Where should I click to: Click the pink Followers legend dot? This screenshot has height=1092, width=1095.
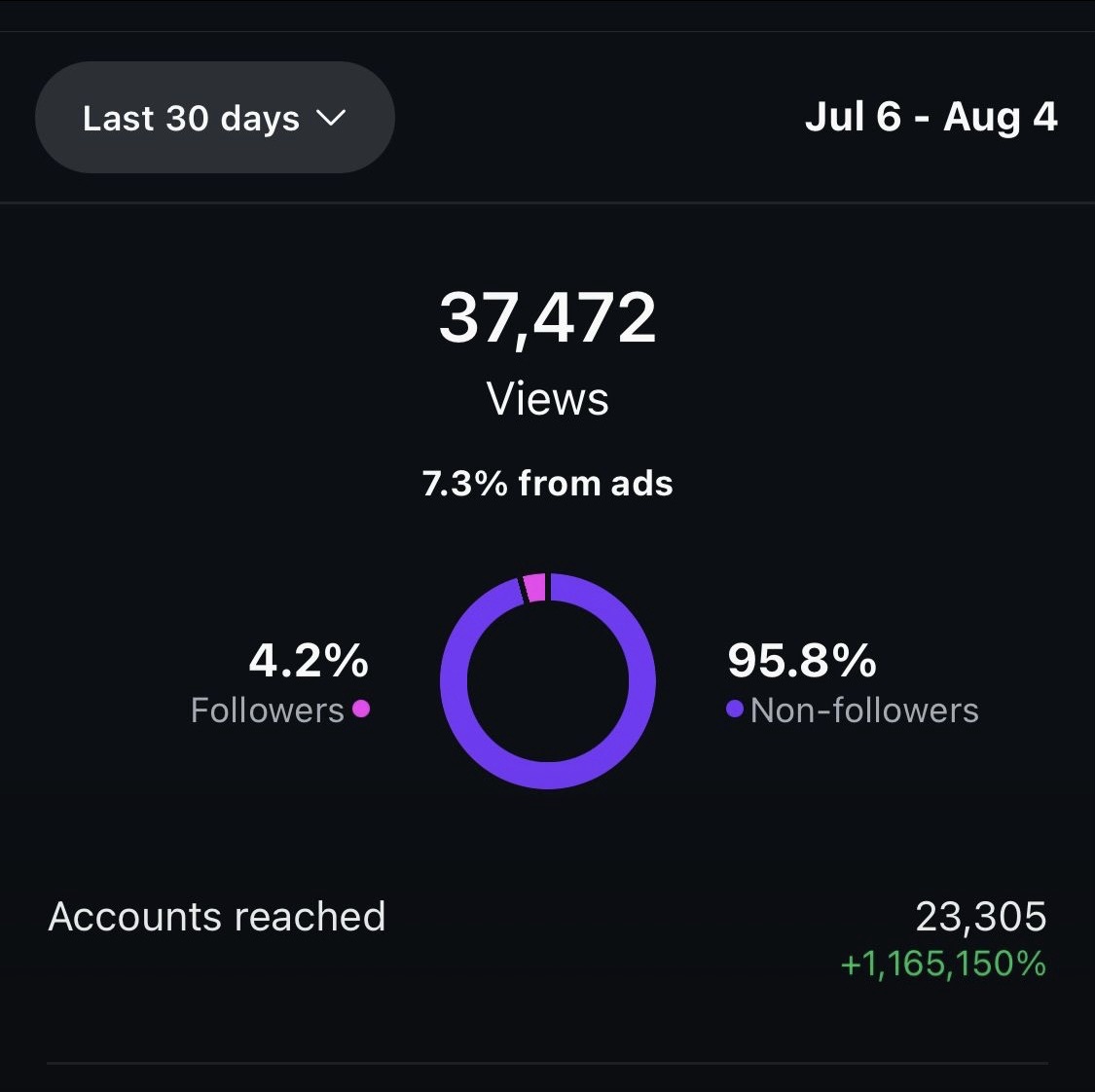(x=361, y=709)
